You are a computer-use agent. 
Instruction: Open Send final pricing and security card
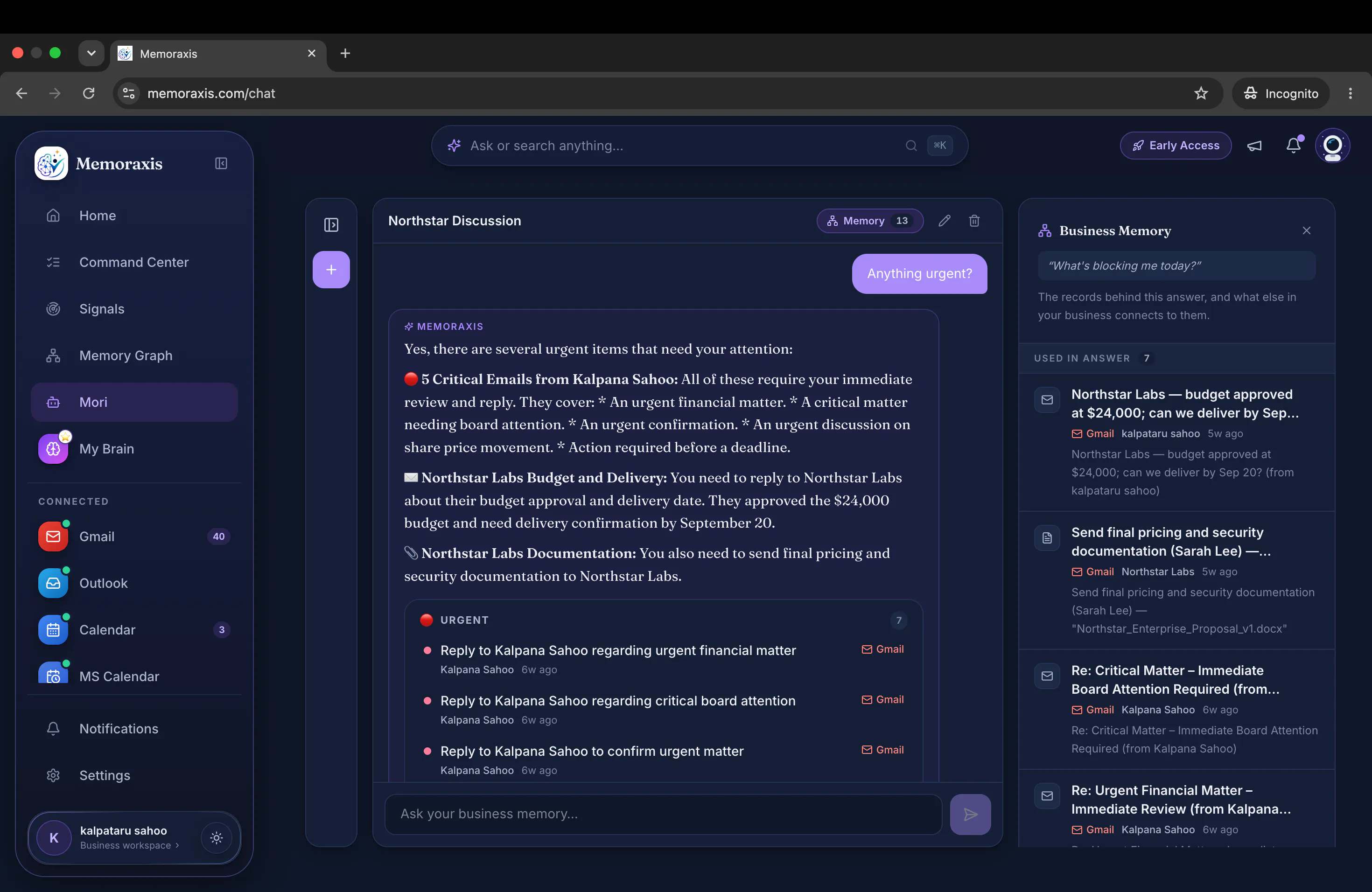tap(1176, 580)
